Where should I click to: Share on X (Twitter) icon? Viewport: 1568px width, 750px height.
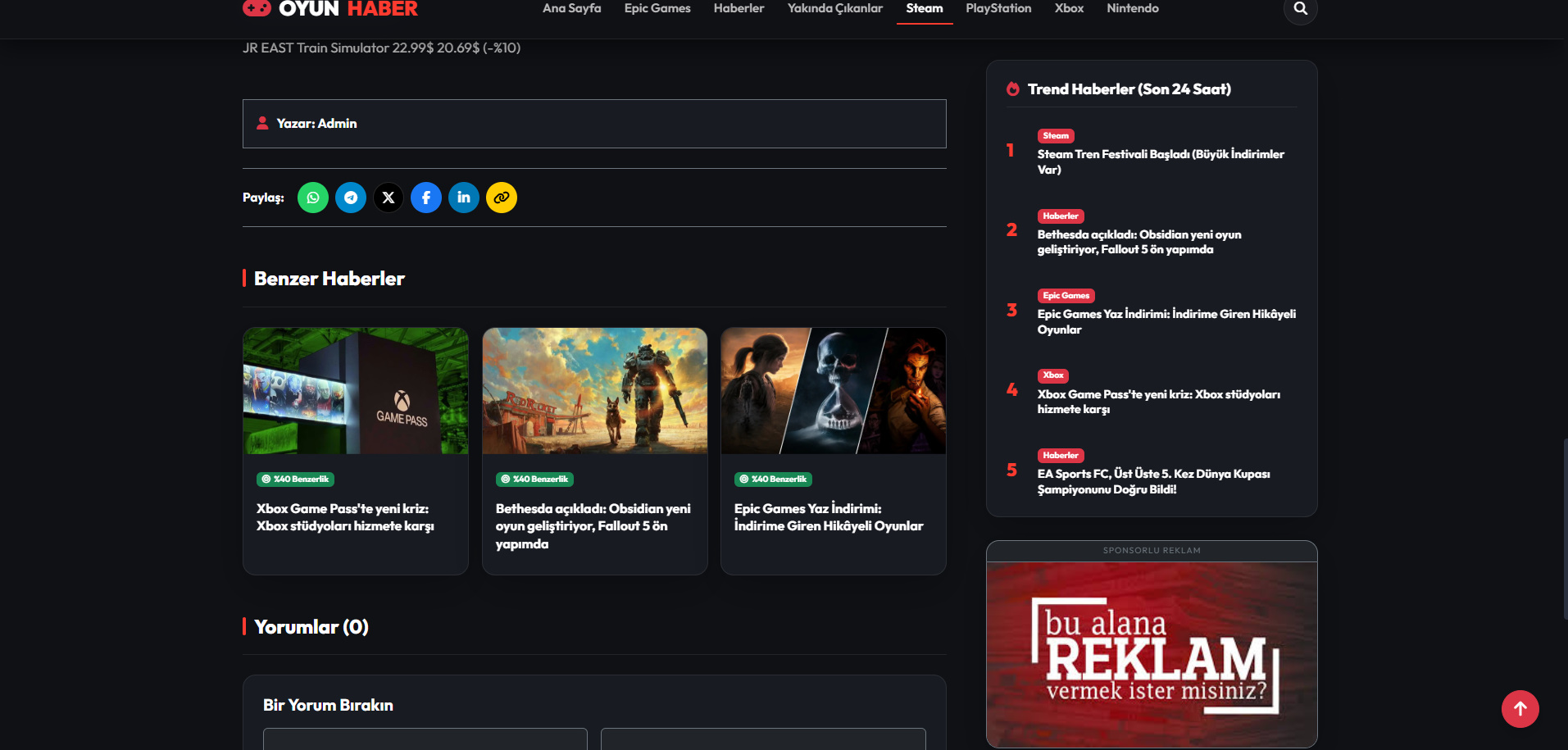click(389, 198)
